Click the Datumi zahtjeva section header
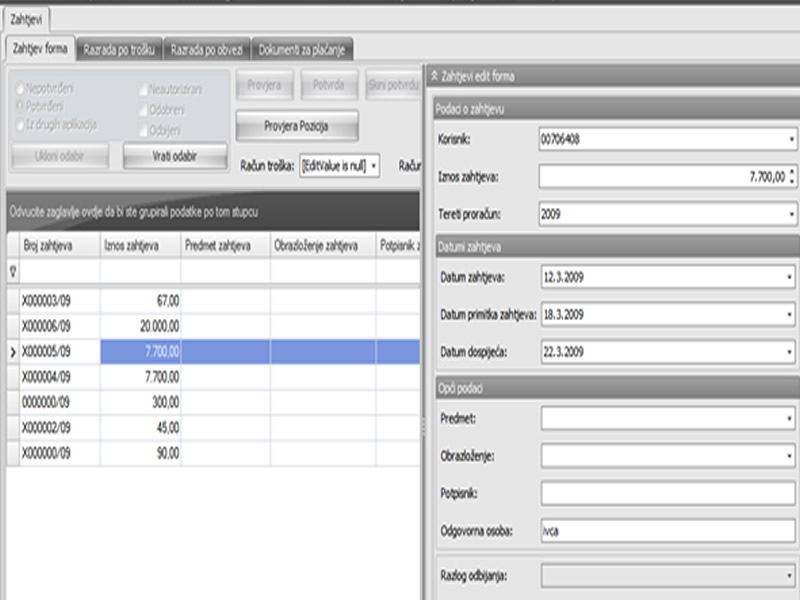Screen dimensions: 800x600 point(618,247)
